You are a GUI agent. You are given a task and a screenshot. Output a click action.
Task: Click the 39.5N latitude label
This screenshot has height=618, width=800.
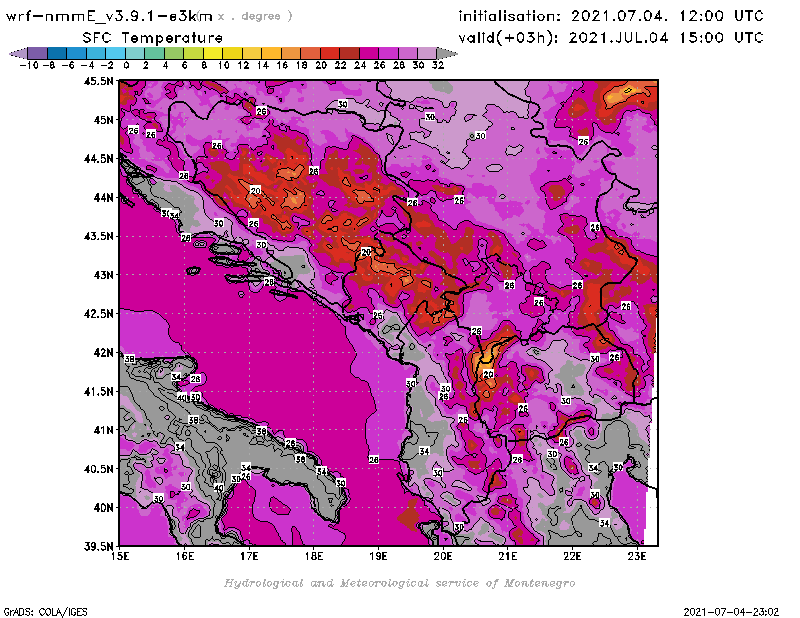click(98, 547)
